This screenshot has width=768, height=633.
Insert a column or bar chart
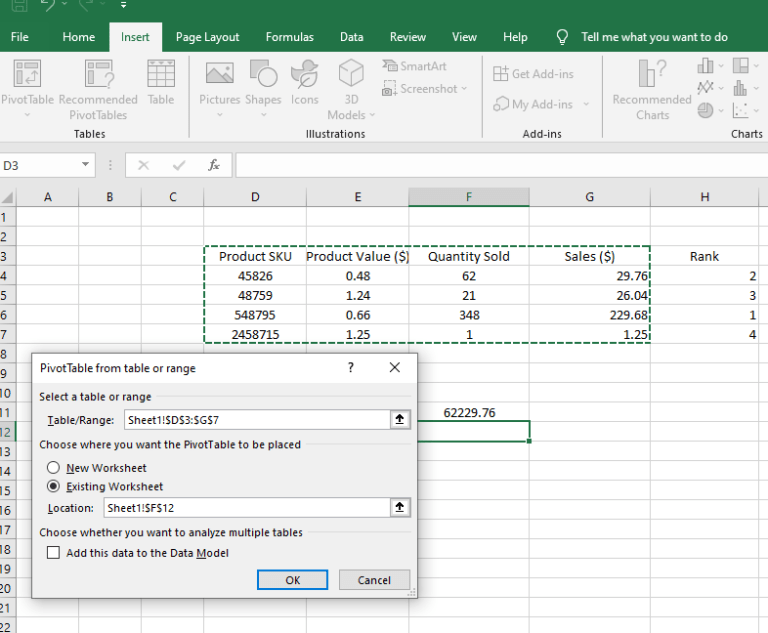(705, 65)
